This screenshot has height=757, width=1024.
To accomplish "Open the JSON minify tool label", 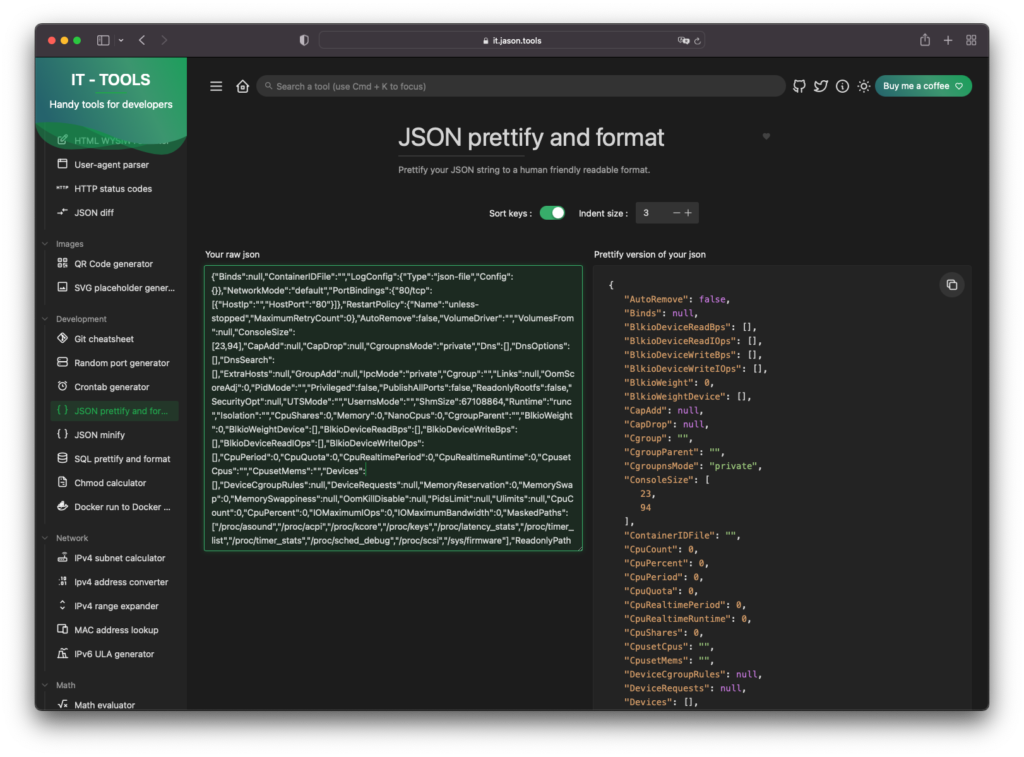I will [99, 435].
